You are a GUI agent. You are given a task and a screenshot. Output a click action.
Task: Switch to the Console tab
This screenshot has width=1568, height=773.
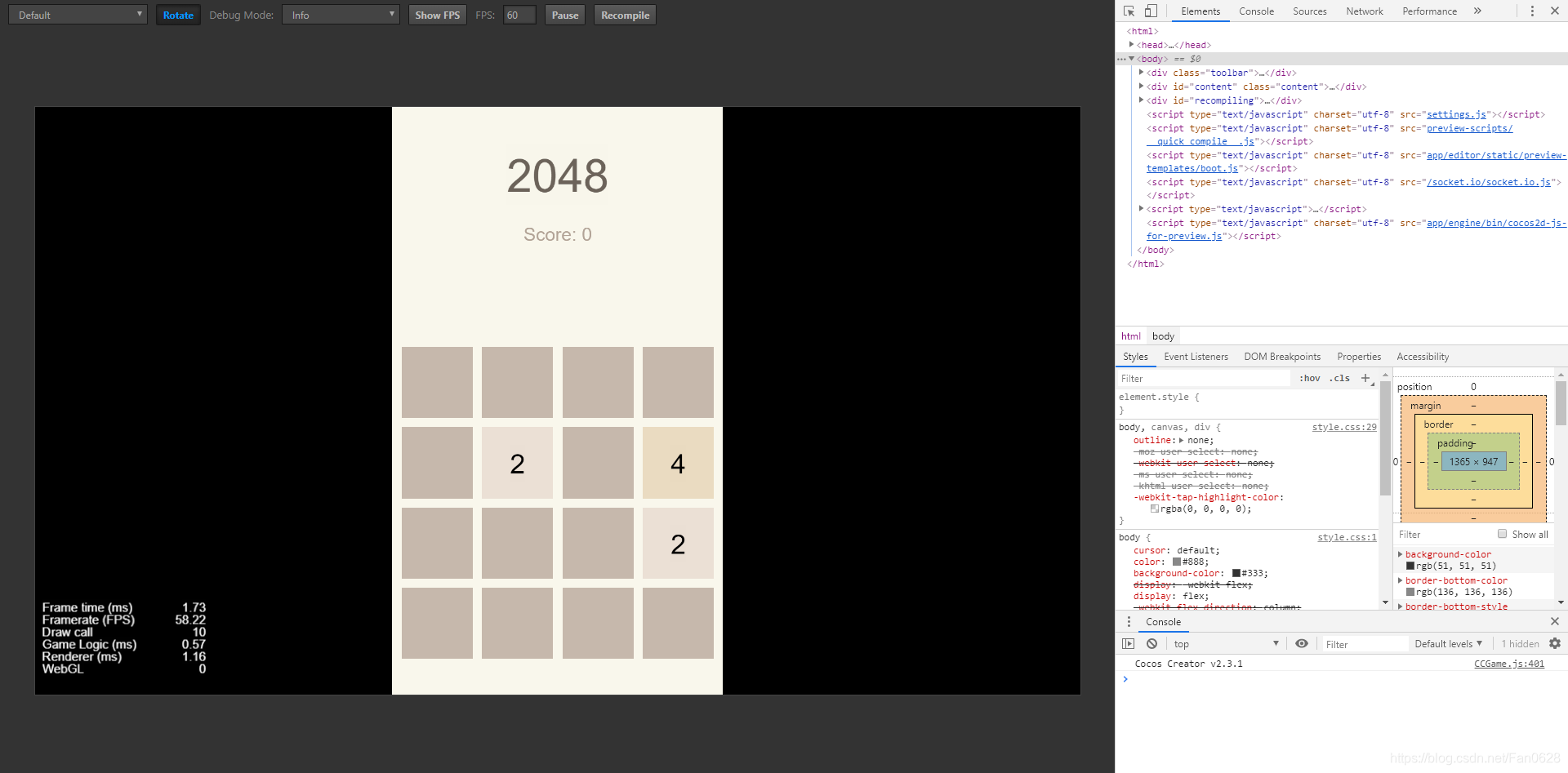[x=1256, y=11]
